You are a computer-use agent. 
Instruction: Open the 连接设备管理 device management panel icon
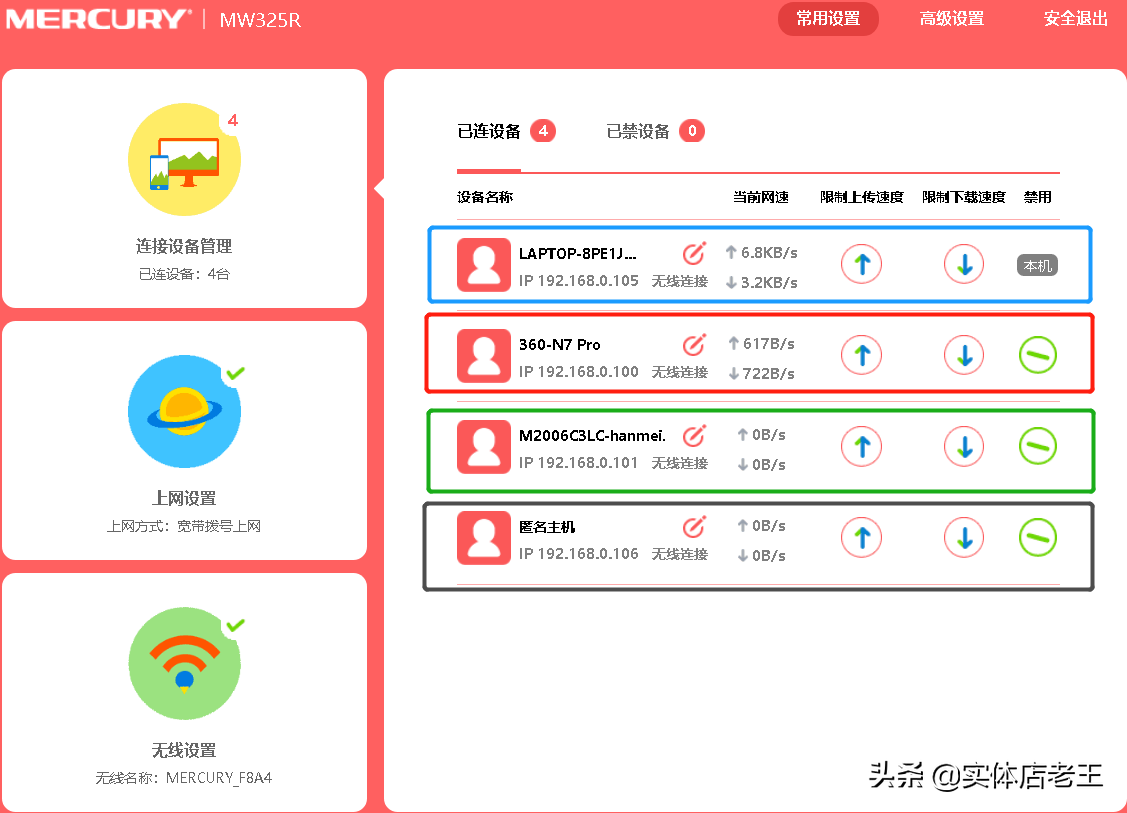184,158
